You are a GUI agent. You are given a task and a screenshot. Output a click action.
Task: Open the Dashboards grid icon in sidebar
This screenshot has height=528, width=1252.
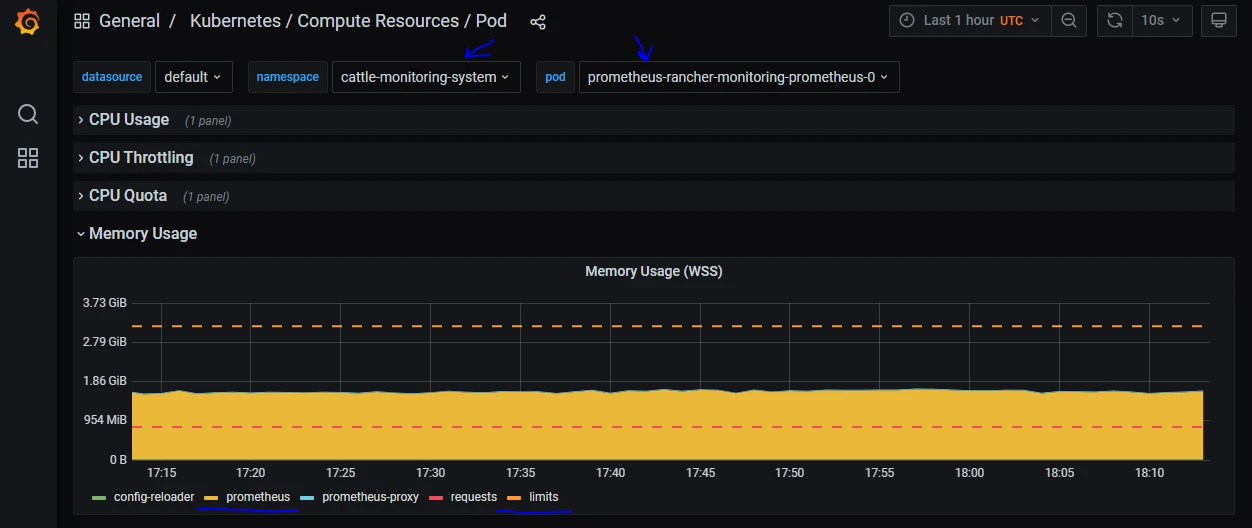(x=28, y=158)
